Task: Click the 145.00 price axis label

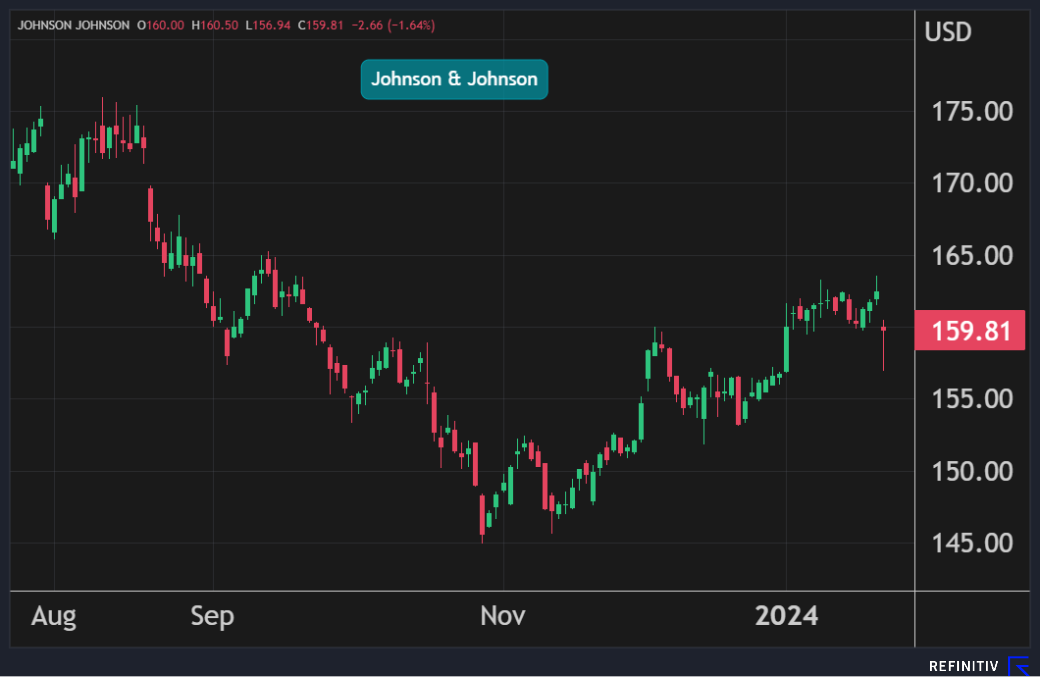Action: pyautogui.click(x=970, y=543)
